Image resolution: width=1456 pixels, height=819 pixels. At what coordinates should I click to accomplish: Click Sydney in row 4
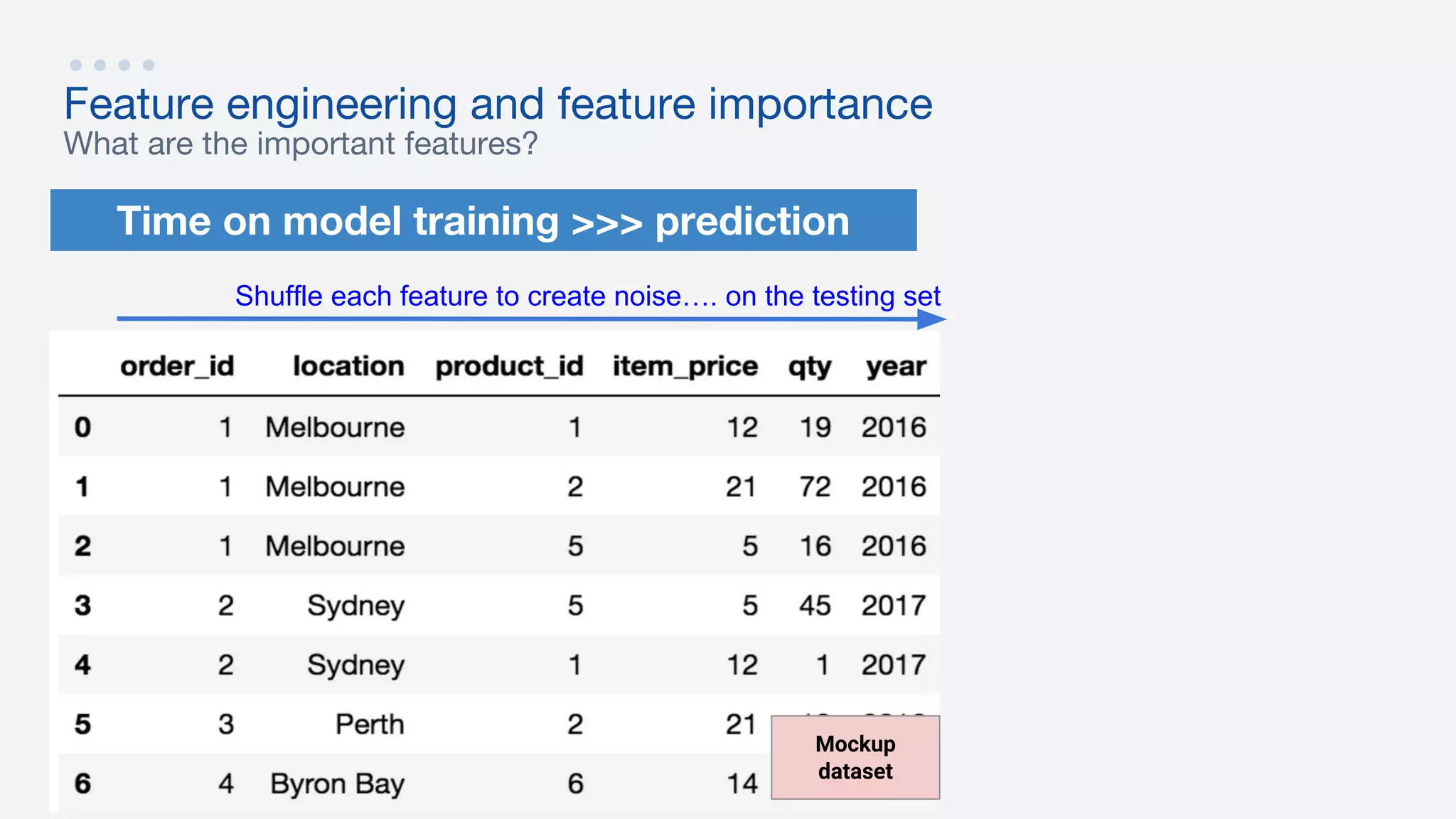click(355, 666)
